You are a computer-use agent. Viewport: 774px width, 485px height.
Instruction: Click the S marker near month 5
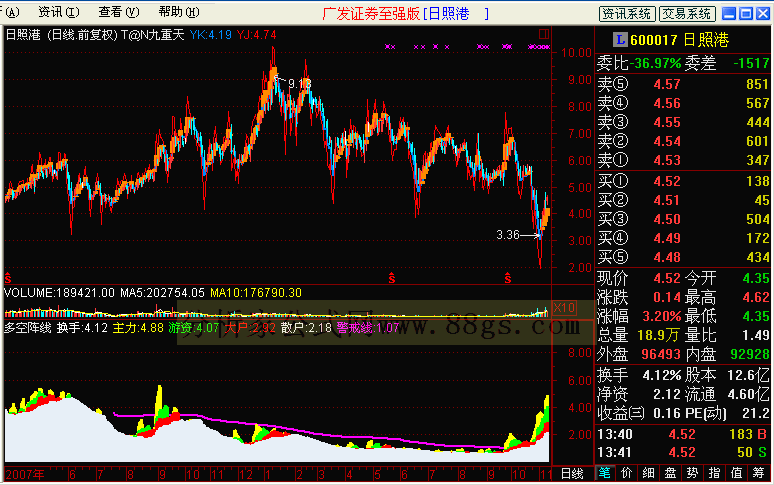click(391, 278)
